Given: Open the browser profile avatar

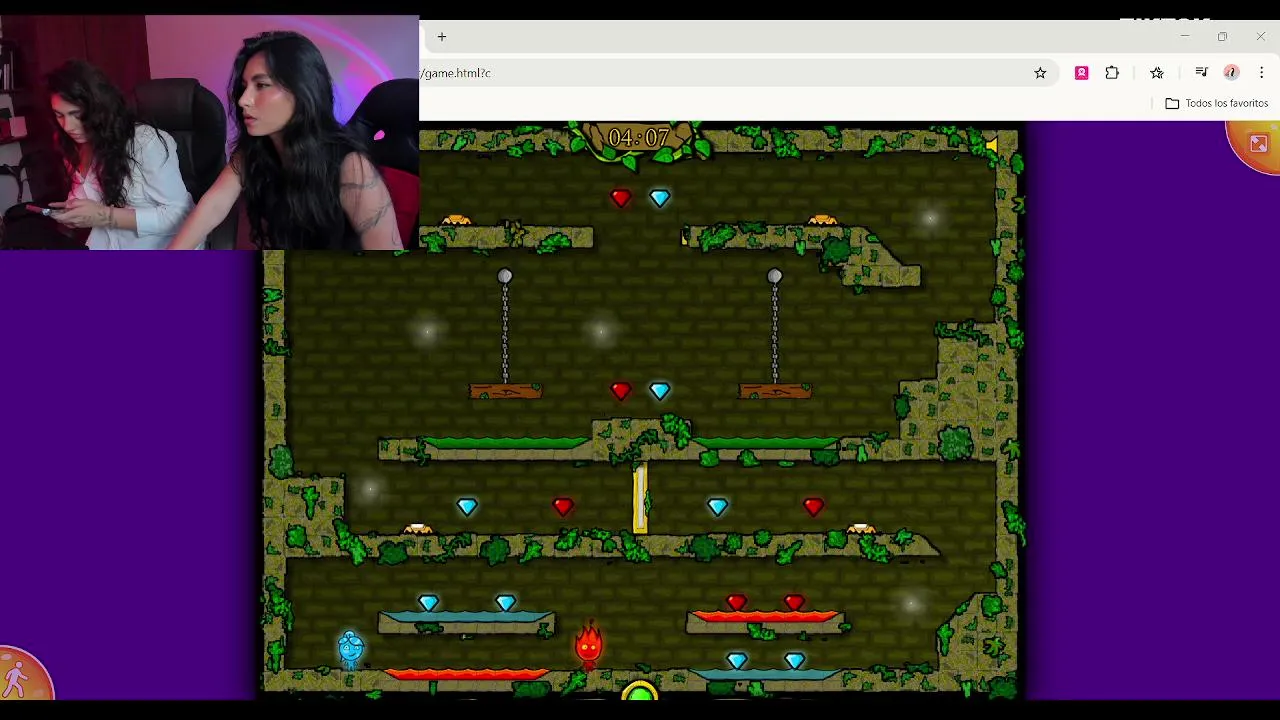Looking at the screenshot, I should click(1231, 73).
